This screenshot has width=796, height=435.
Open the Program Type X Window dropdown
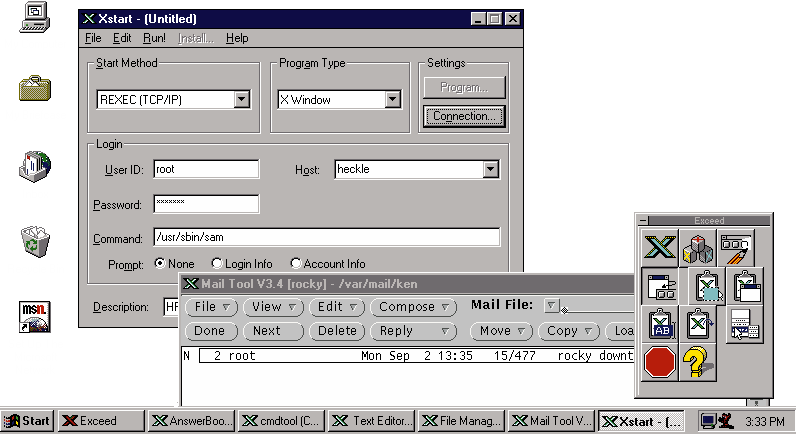point(392,99)
